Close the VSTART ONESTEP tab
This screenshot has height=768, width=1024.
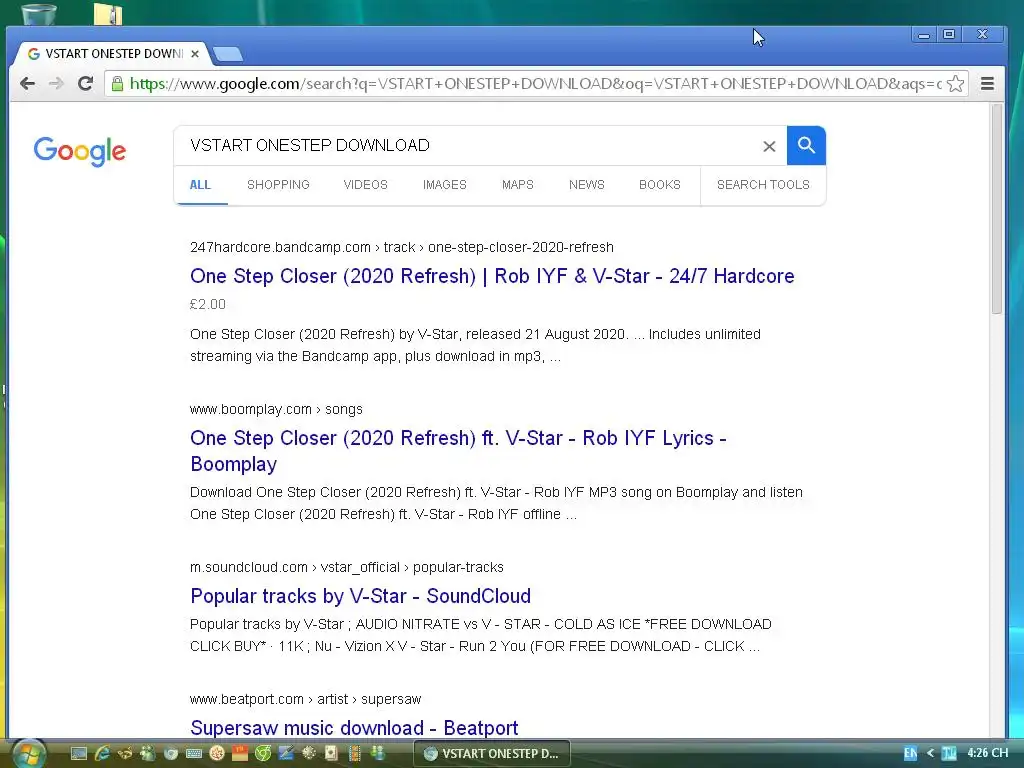pos(195,54)
